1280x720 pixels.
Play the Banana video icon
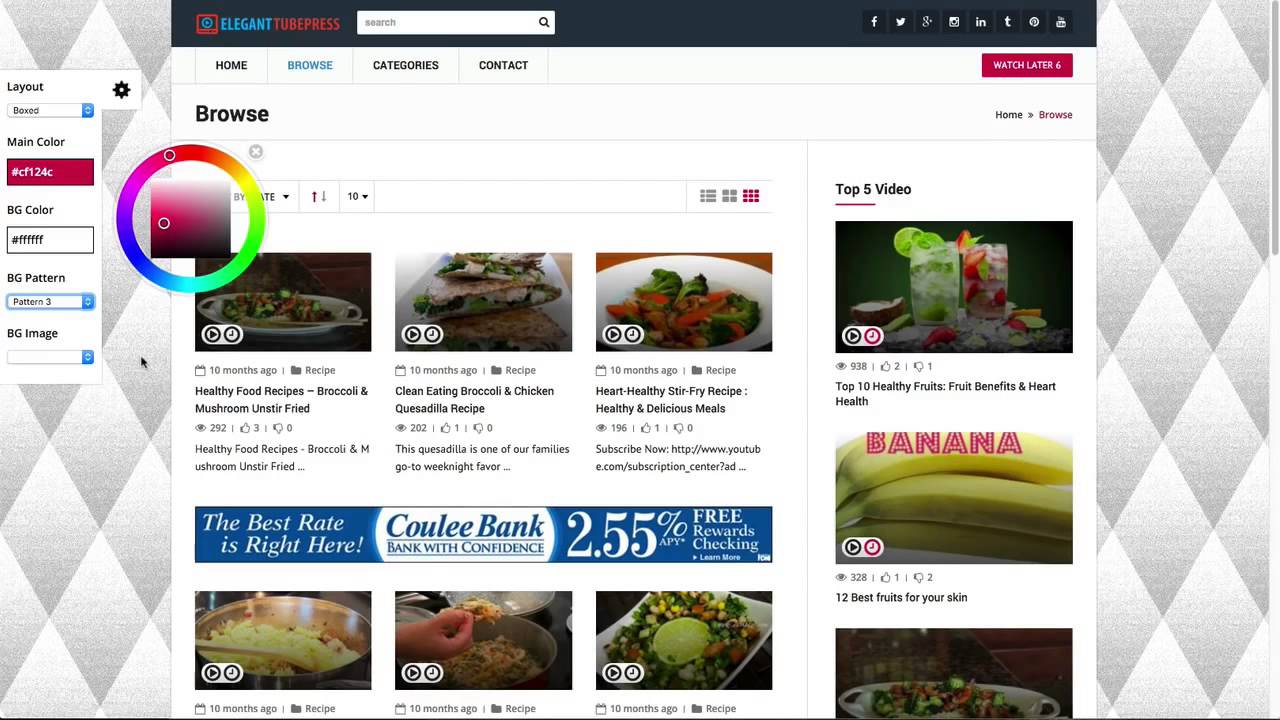853,547
